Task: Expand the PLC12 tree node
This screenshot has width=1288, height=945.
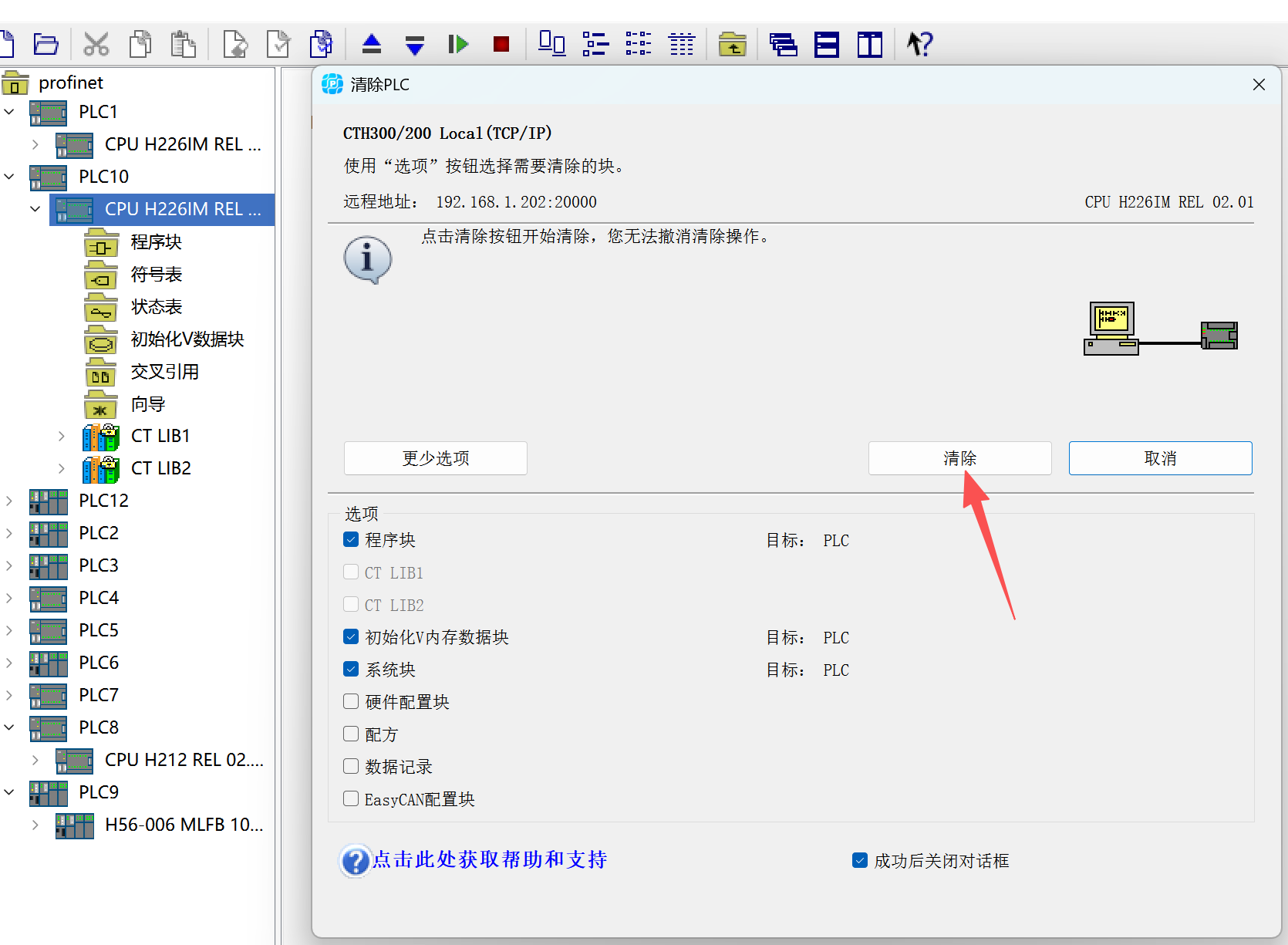Action: [9, 501]
